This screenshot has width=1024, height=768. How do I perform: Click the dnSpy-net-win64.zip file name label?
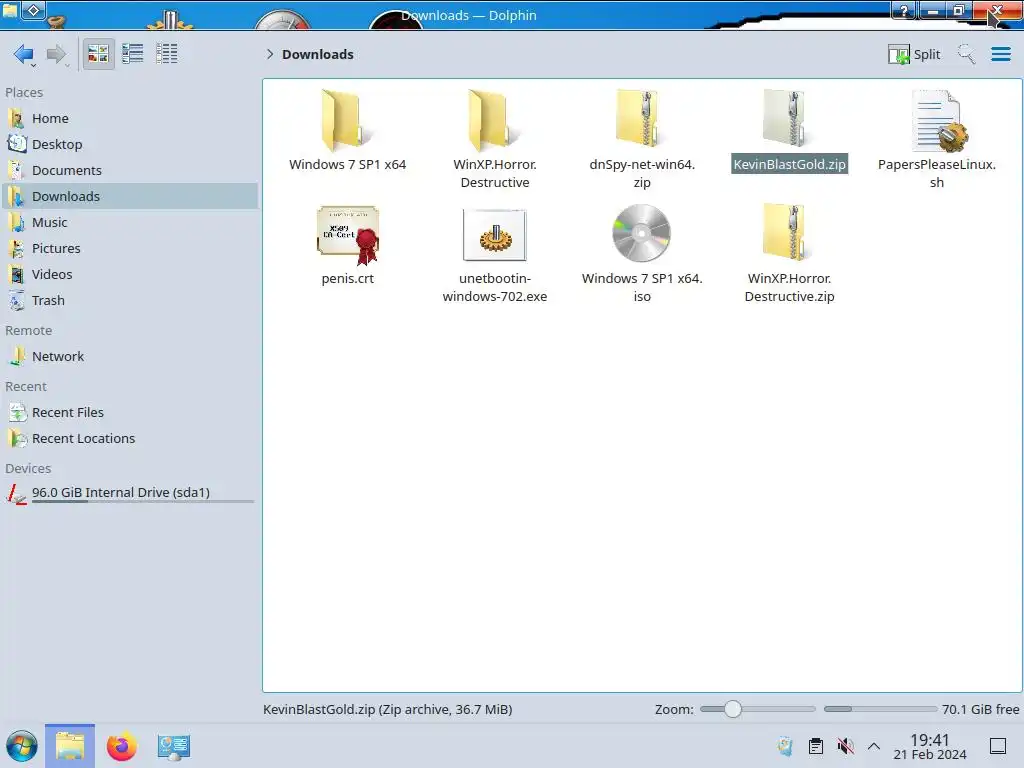[x=642, y=173]
